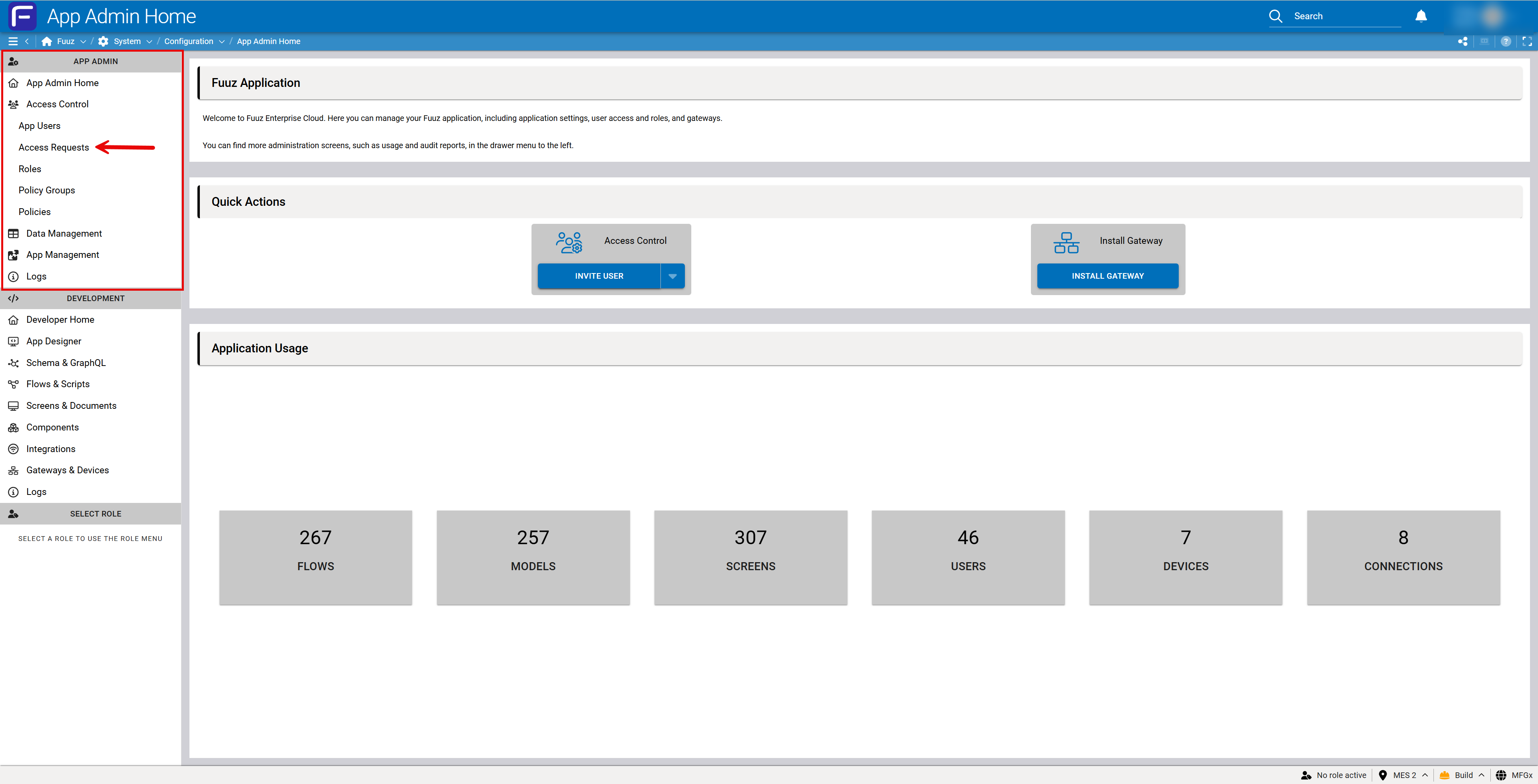Click the back arrow in breadcrumb bar
The width and height of the screenshot is (1538, 784).
coord(27,41)
